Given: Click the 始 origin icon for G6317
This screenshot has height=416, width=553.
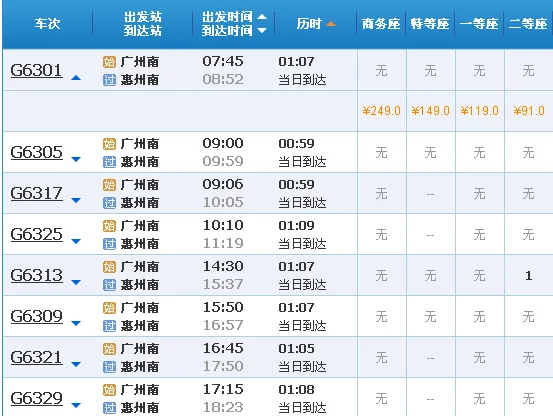Looking at the screenshot, I should [x=109, y=185].
